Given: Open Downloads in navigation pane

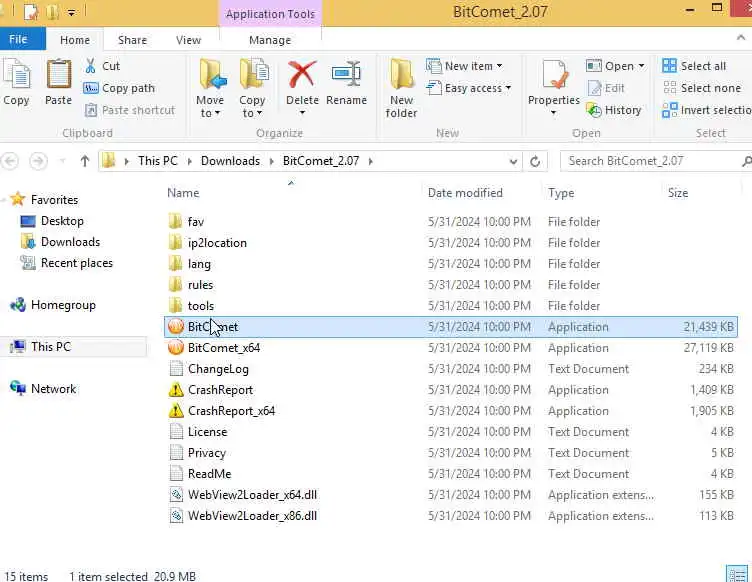Looking at the screenshot, I should (x=70, y=242).
